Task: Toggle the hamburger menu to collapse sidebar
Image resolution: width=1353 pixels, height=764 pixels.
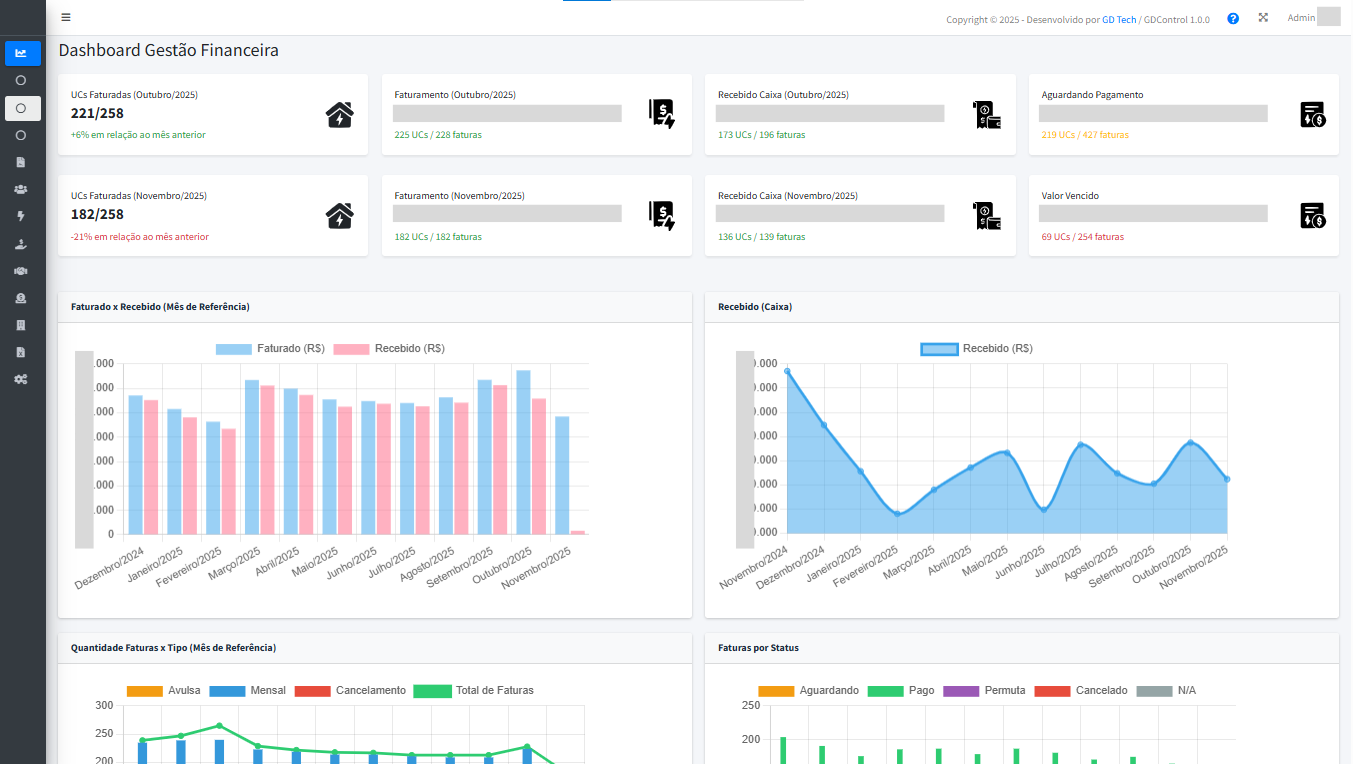Action: click(66, 17)
